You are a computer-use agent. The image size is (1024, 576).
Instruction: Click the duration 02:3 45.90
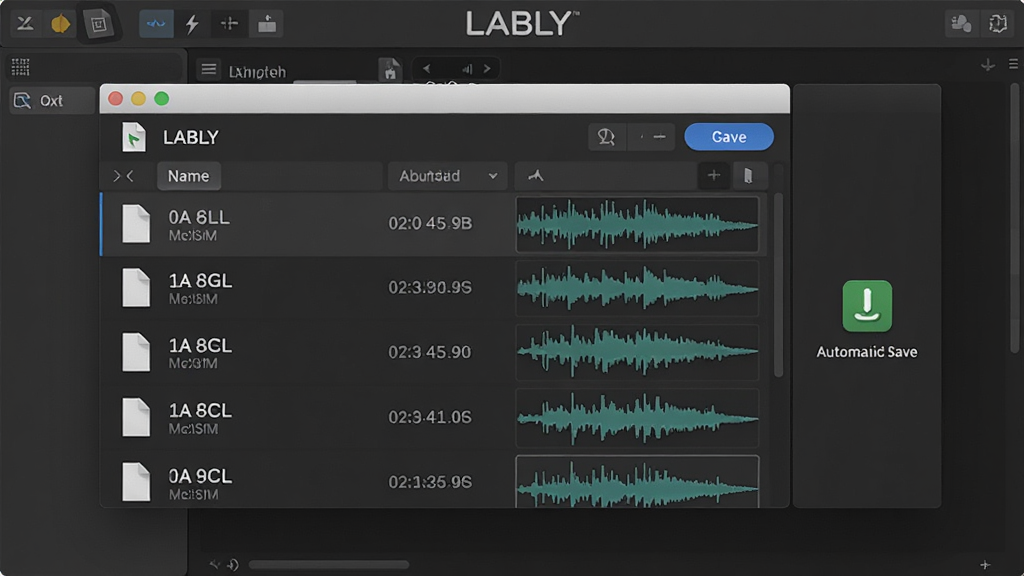coord(429,353)
